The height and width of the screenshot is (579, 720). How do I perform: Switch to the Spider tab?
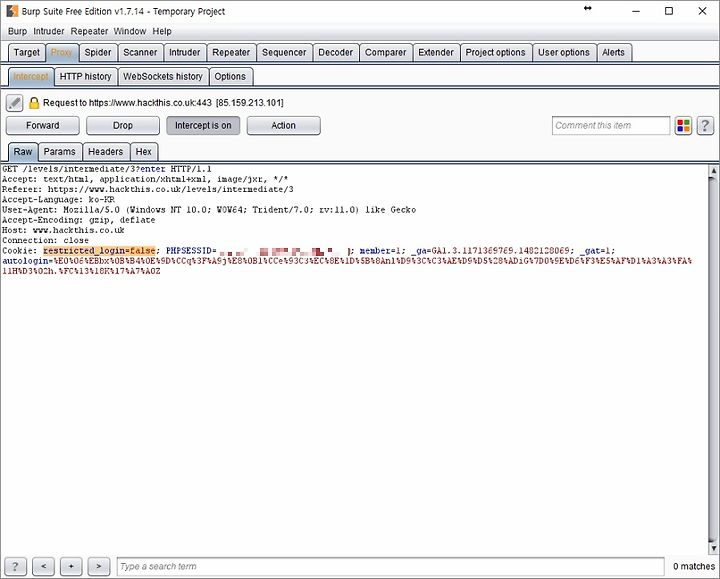pyautogui.click(x=98, y=52)
